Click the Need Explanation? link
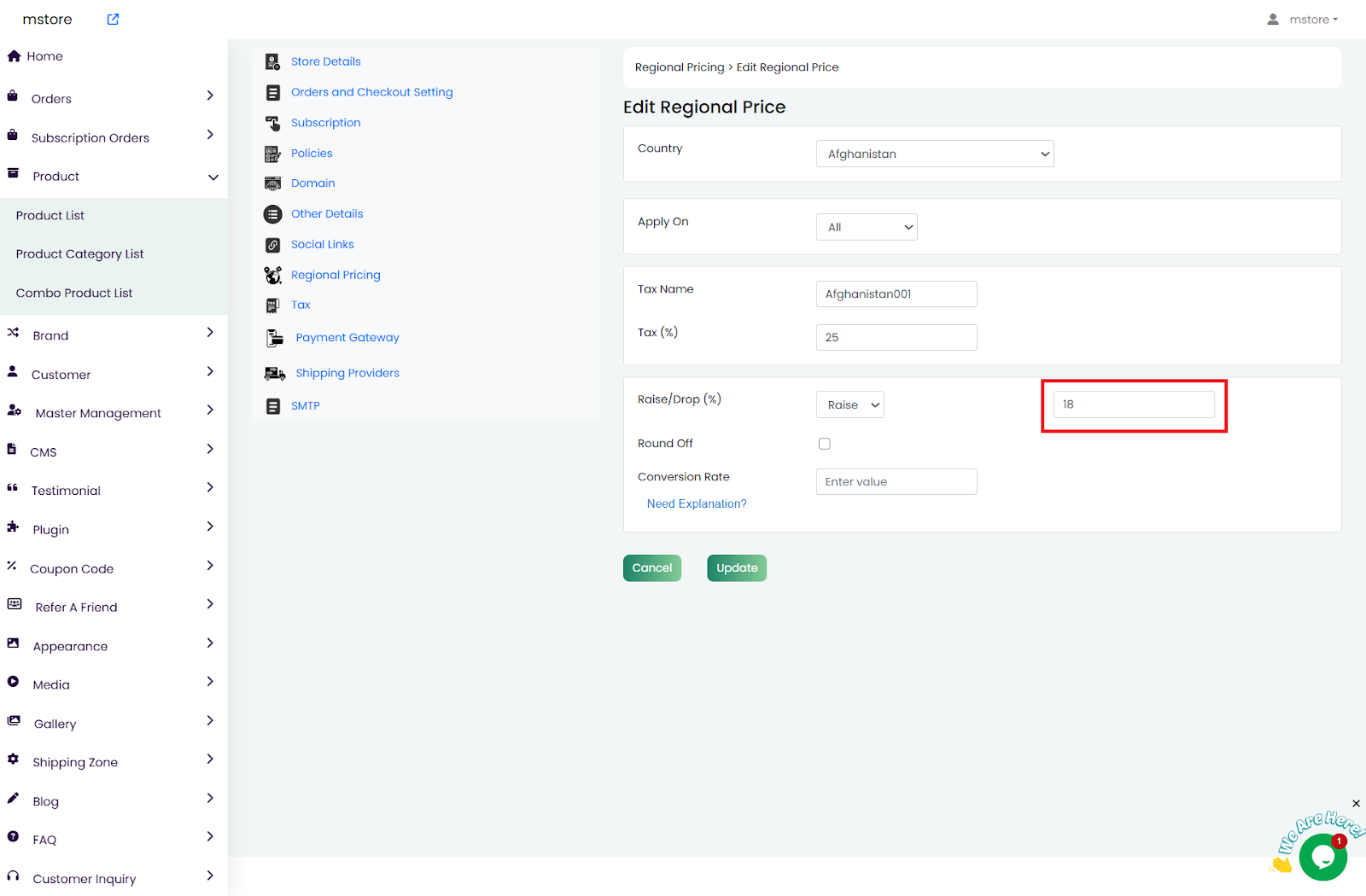Viewport: 1366px width, 896px height. (697, 504)
